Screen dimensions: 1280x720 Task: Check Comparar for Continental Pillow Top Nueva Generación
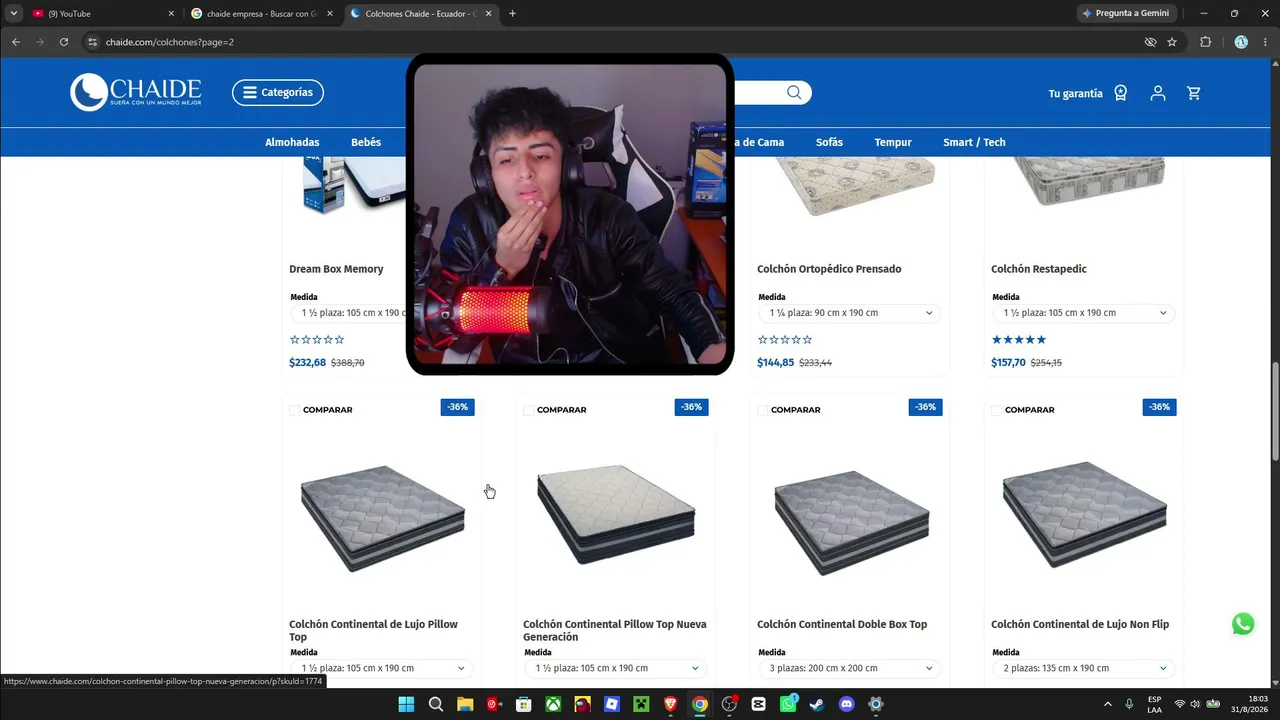528,410
